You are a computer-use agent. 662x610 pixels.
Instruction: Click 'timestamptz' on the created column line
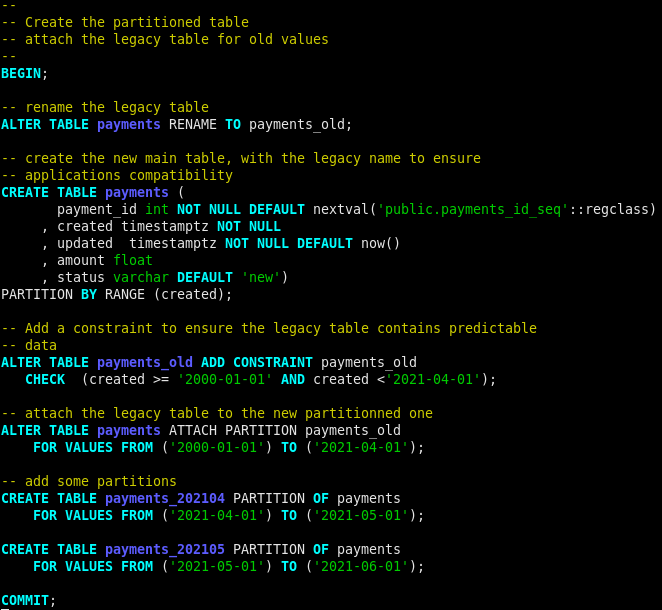165,227
